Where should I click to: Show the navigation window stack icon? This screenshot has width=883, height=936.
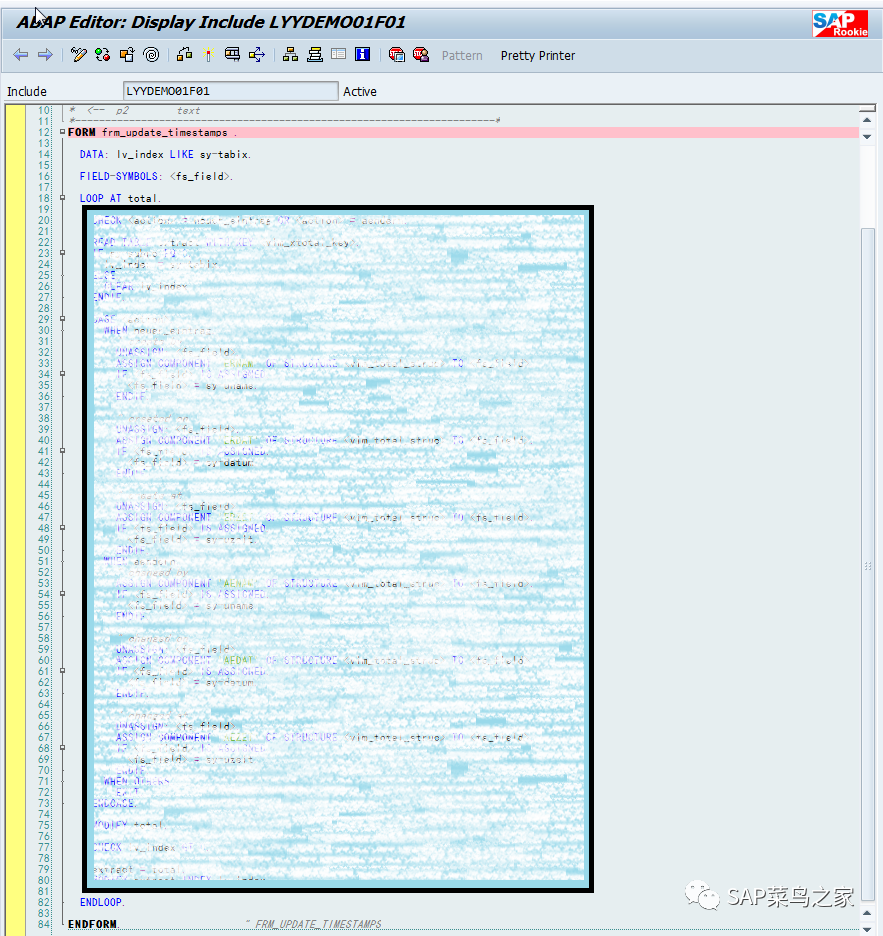[x=315, y=55]
